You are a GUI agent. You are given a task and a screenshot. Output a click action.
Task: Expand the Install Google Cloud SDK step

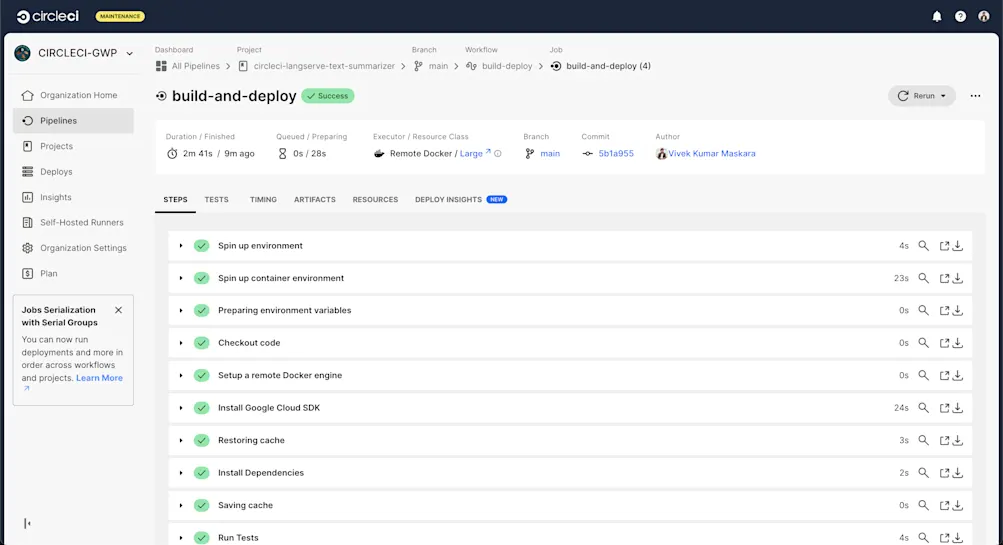pyautogui.click(x=181, y=408)
